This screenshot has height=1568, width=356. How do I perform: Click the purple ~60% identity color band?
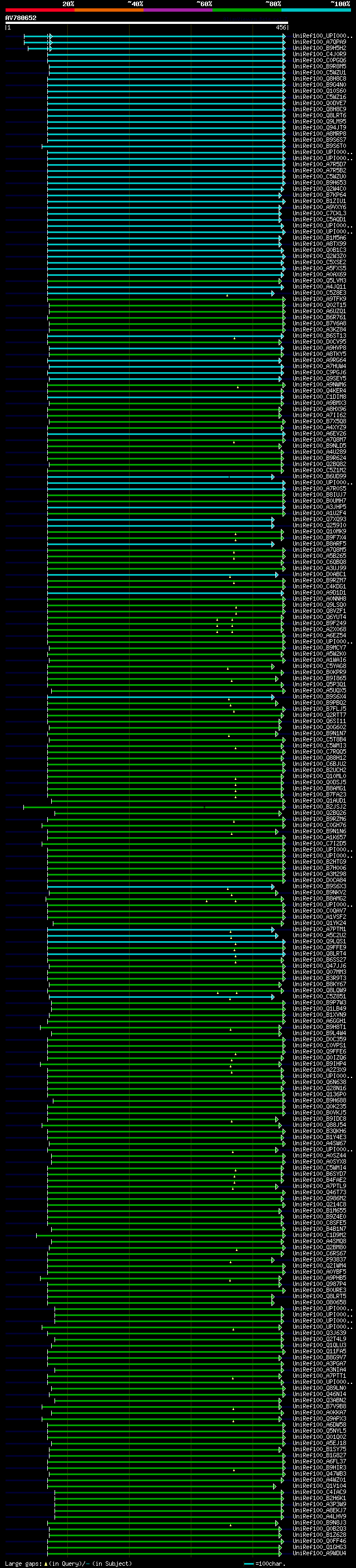click(179, 10)
